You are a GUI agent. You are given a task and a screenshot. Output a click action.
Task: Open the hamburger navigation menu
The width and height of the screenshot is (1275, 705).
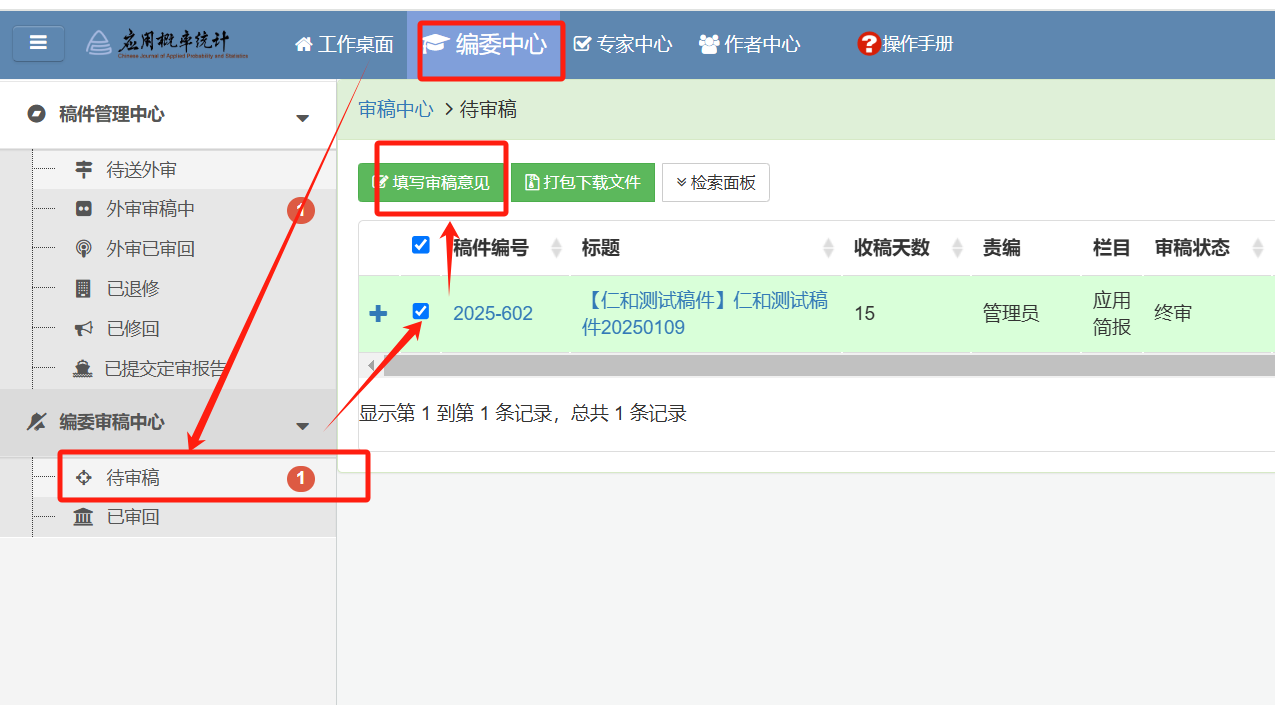tap(38, 43)
